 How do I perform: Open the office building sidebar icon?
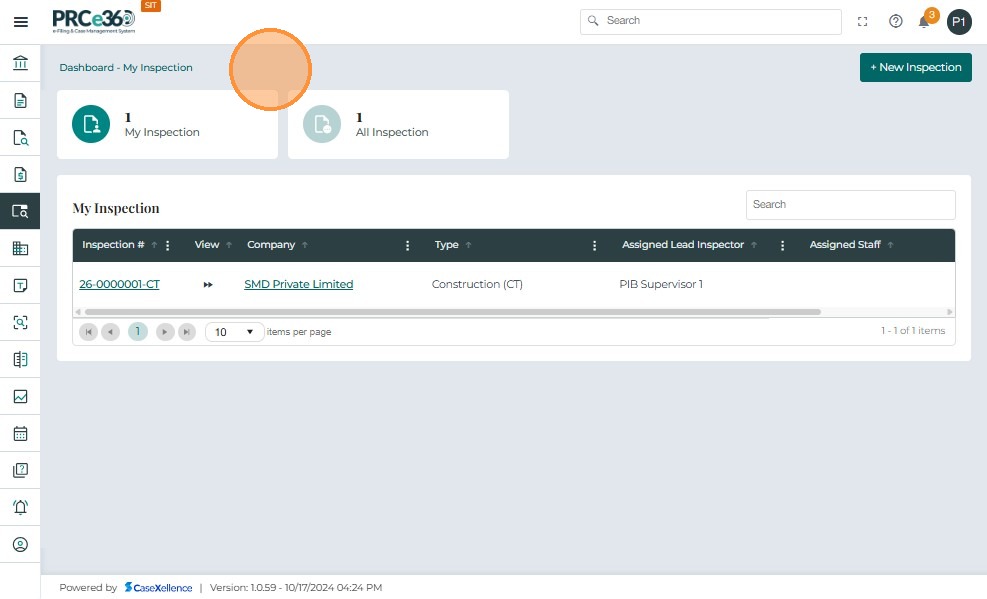20,249
